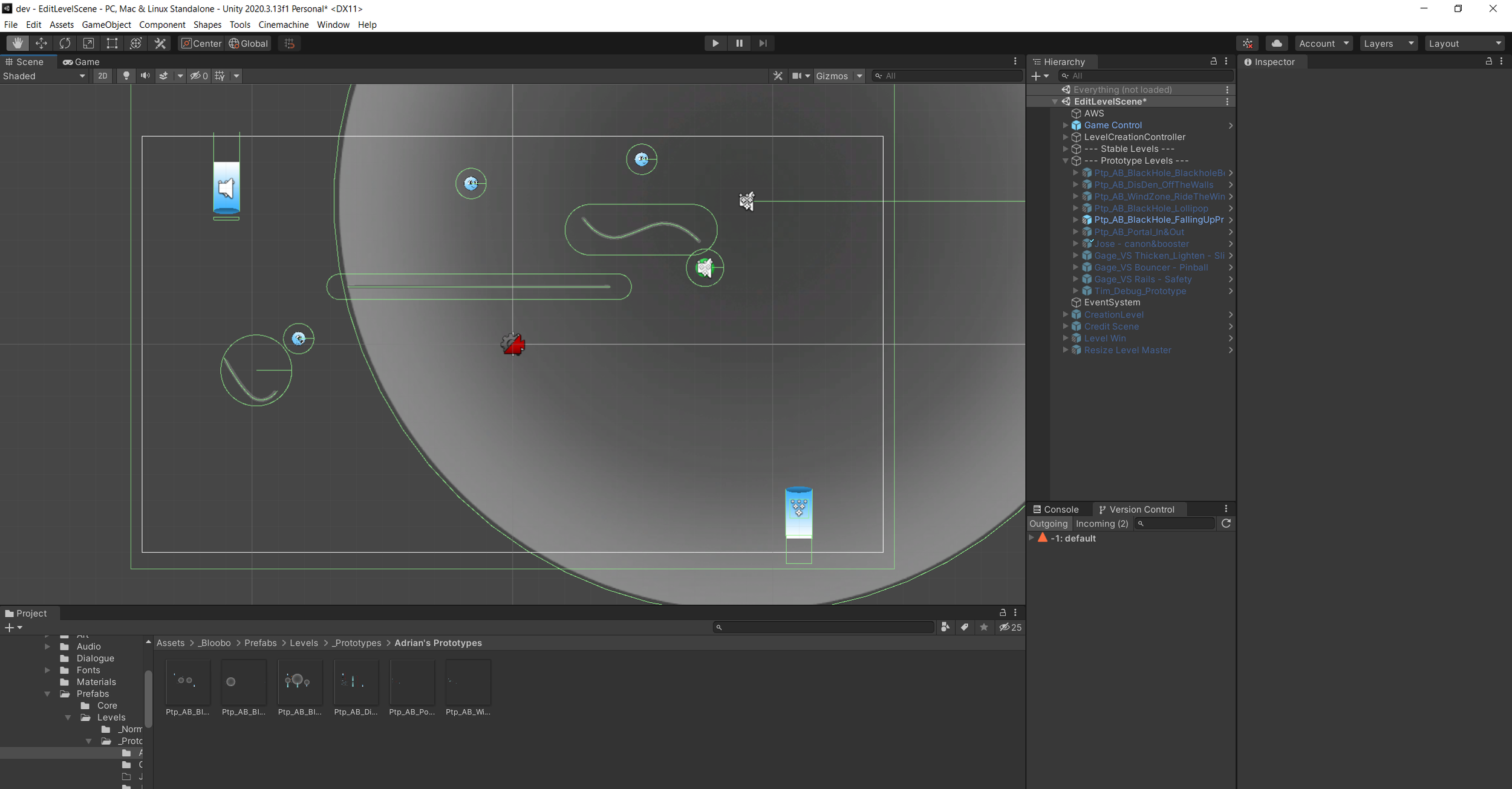Screen dimensions: 1512x789
Task: Expand the Stable Levels group
Action: (1066, 149)
